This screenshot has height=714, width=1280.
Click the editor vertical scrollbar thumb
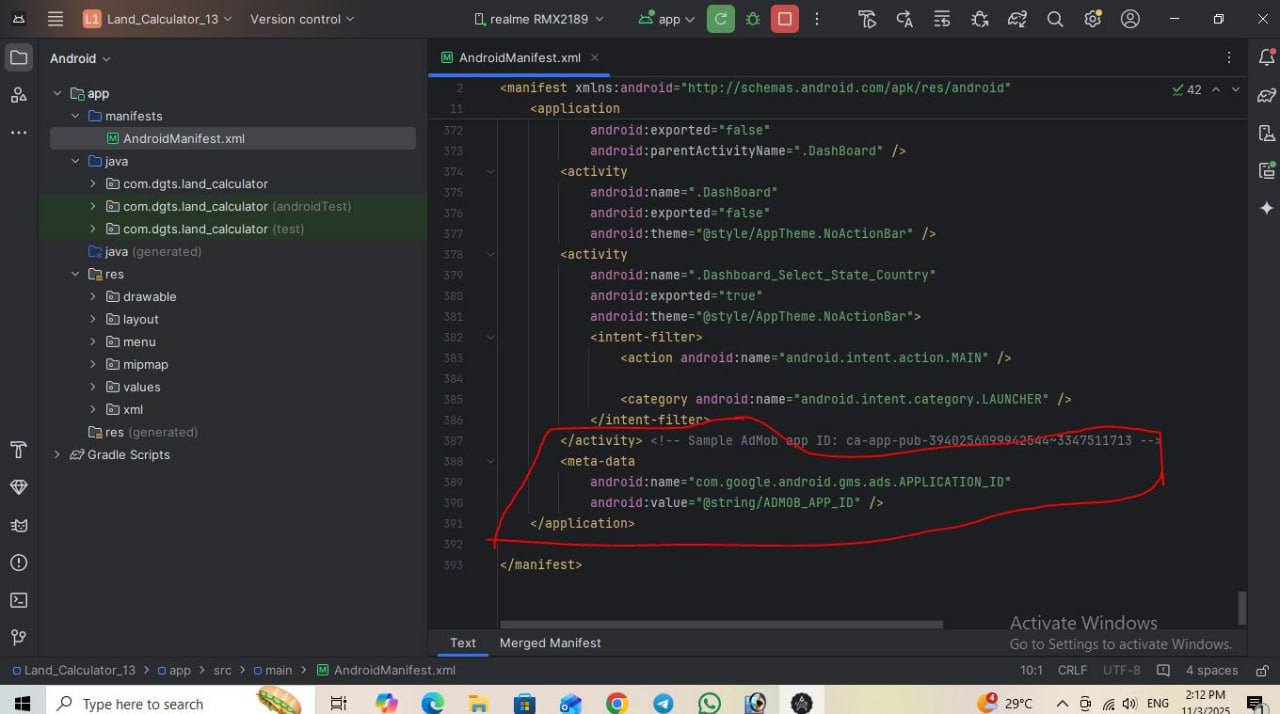pyautogui.click(x=1243, y=607)
